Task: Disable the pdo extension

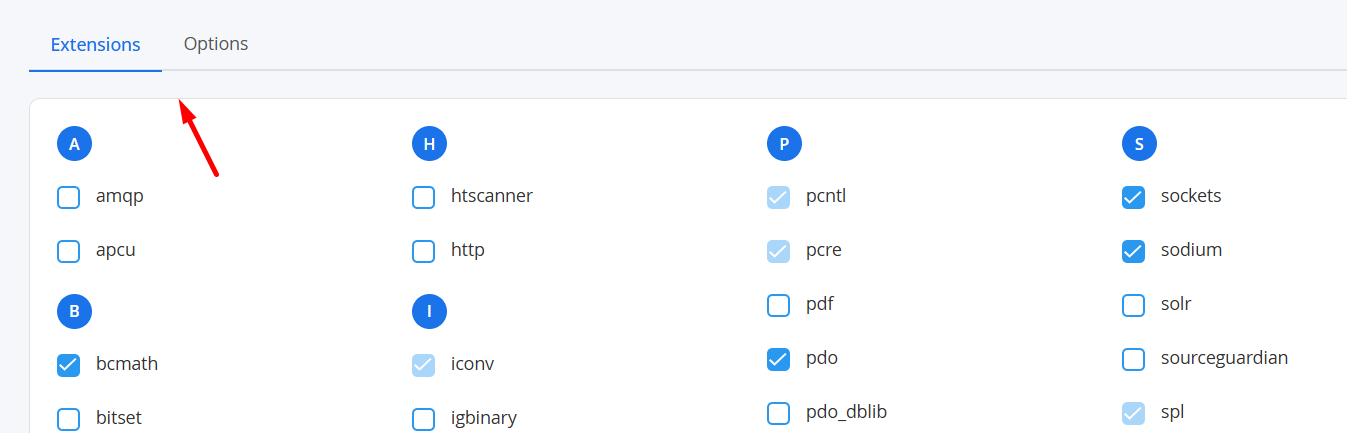Action: (x=778, y=359)
